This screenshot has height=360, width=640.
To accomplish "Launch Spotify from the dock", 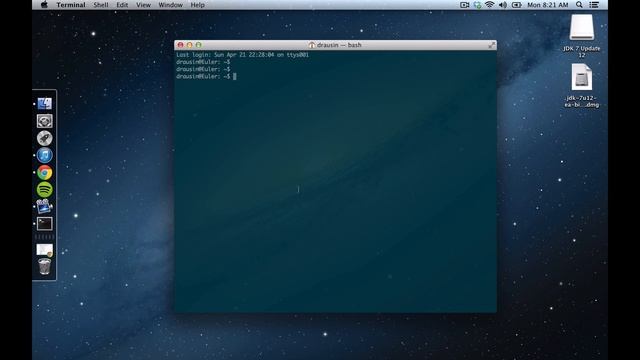I will pyautogui.click(x=44, y=190).
